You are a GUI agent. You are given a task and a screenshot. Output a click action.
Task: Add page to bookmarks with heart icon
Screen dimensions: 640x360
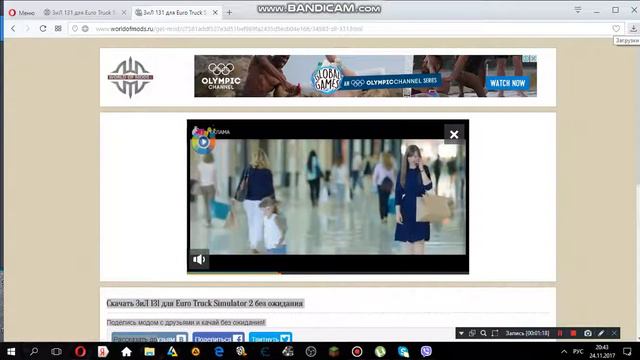[x=616, y=29]
